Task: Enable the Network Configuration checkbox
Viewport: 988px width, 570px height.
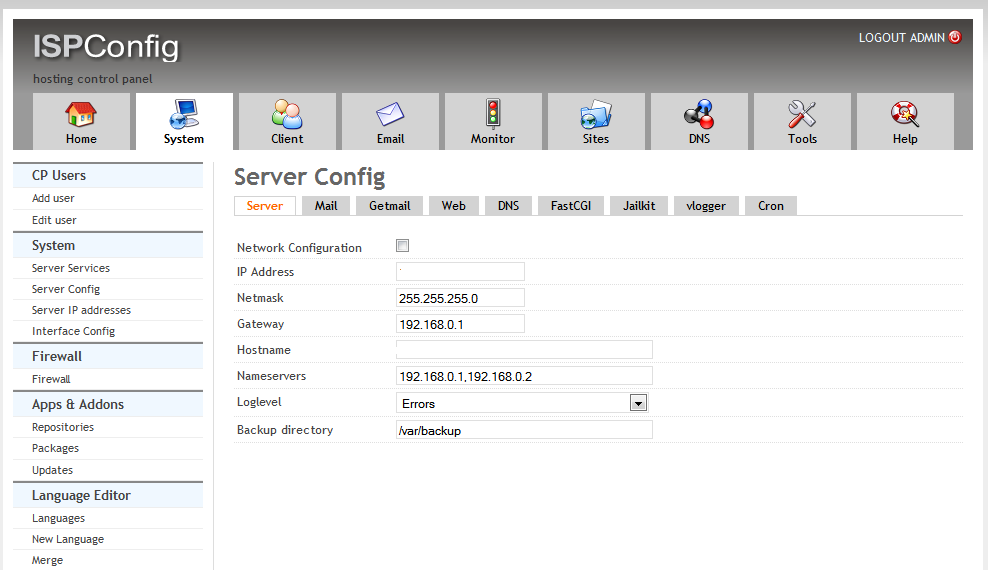Action: click(403, 246)
